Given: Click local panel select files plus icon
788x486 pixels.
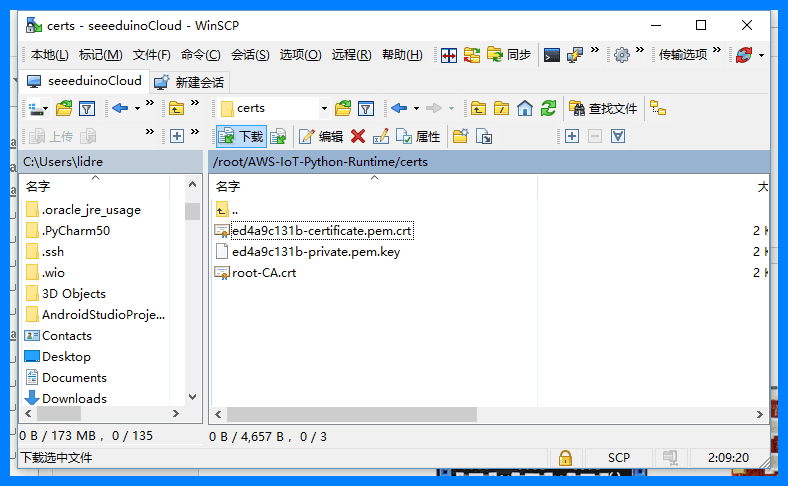Looking at the screenshot, I should click(176, 136).
